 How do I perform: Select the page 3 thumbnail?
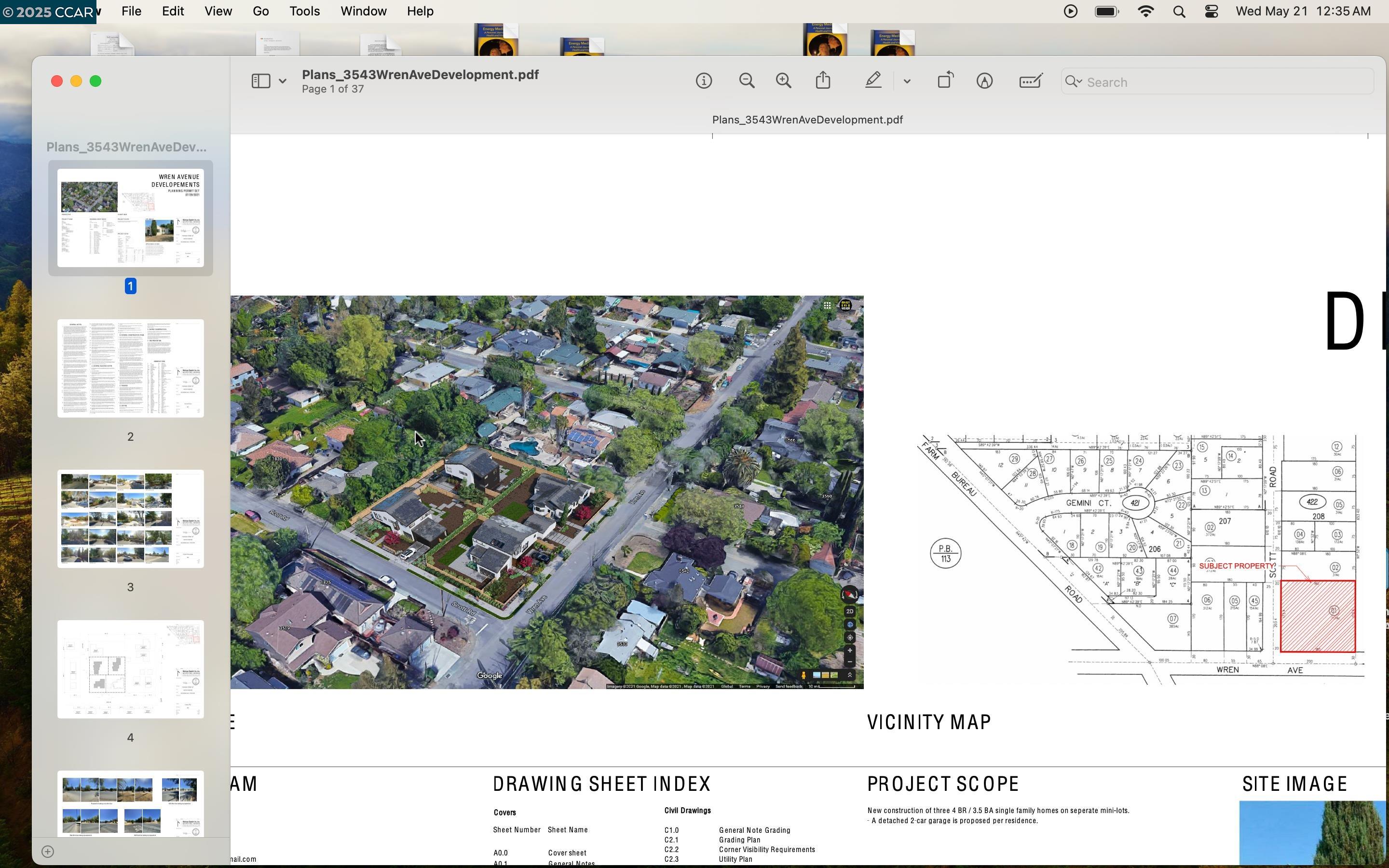point(130,519)
